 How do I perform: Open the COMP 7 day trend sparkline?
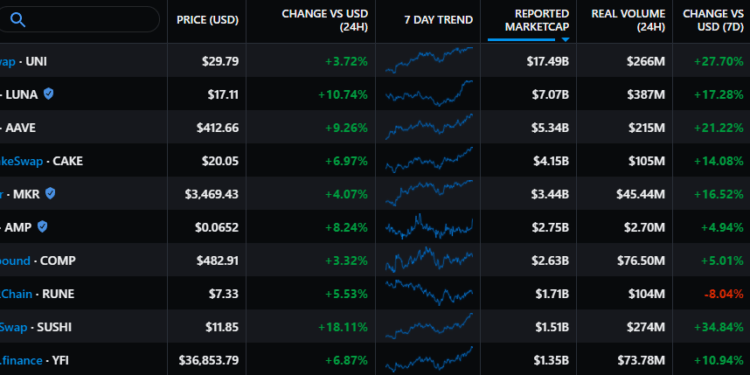tap(429, 260)
